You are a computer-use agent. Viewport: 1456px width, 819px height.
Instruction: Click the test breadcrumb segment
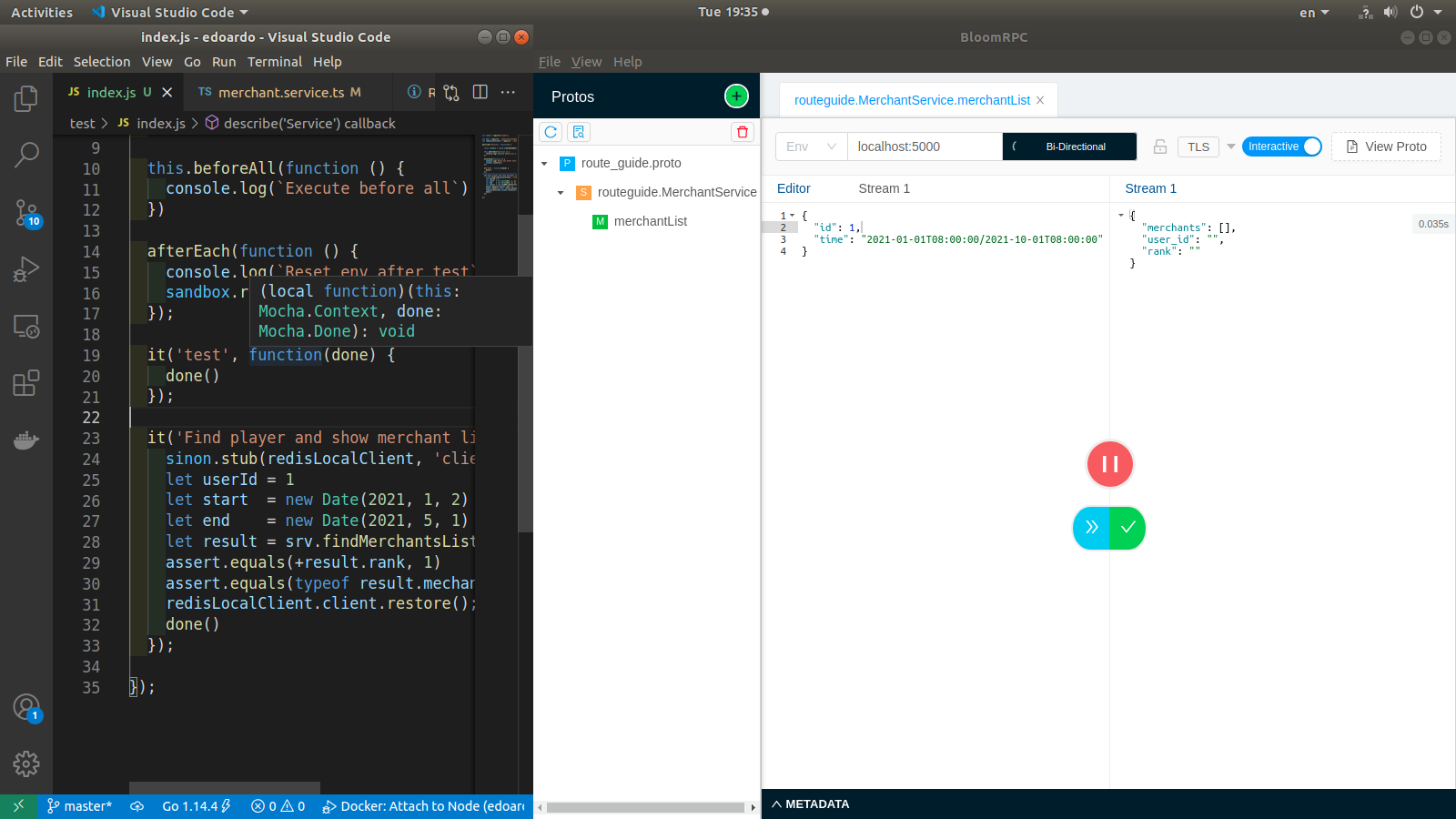pyautogui.click(x=82, y=124)
